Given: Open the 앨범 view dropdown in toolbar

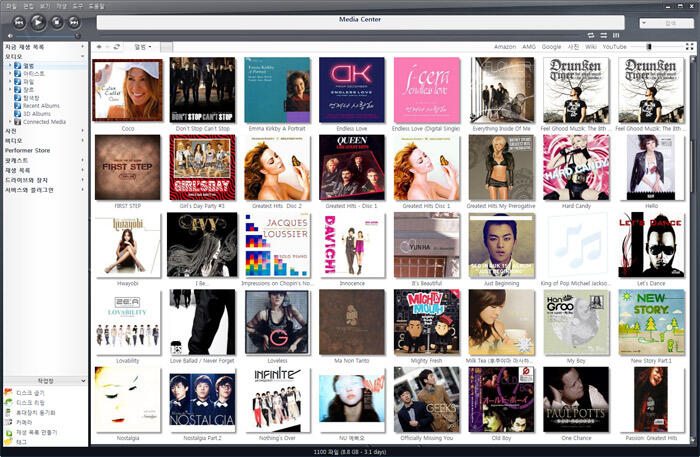Looking at the screenshot, I should click(143, 47).
